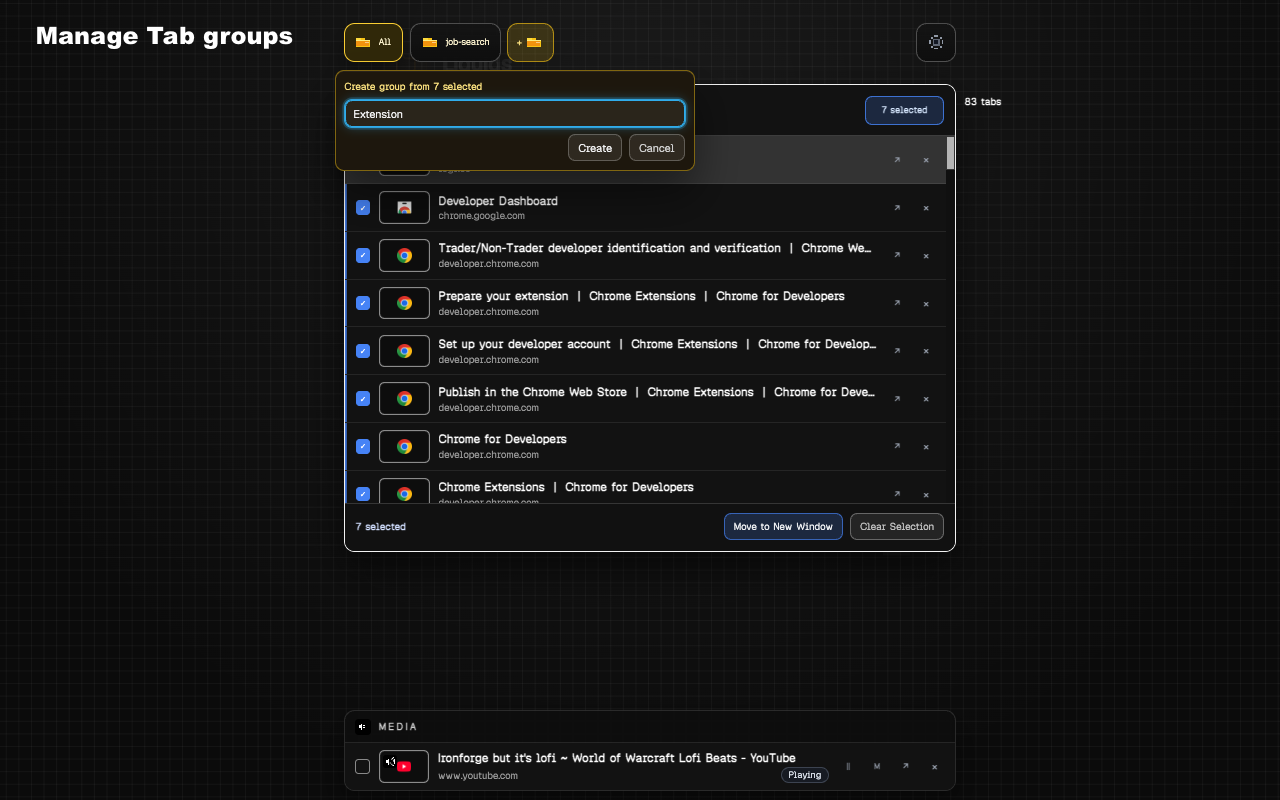
Task: Close the YouTube media tab
Action: tap(934, 767)
